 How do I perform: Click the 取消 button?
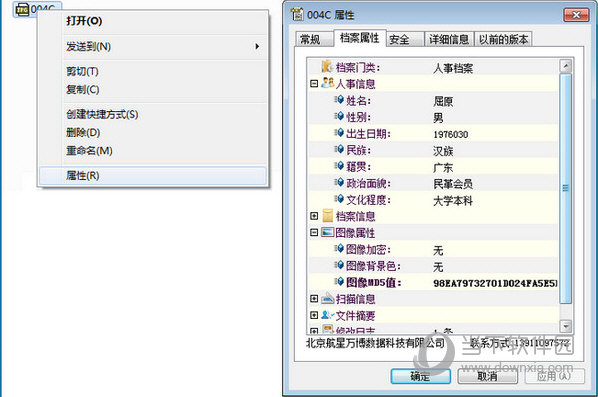[487, 376]
